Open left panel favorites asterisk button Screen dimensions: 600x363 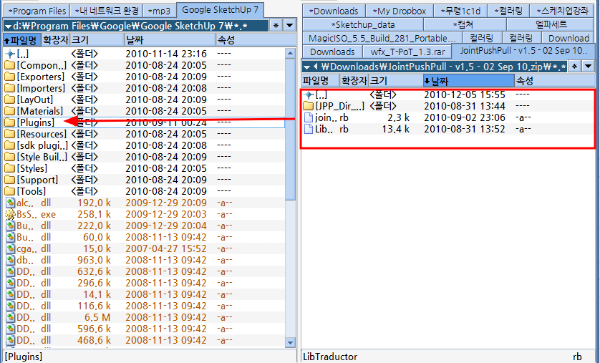(x=276, y=26)
